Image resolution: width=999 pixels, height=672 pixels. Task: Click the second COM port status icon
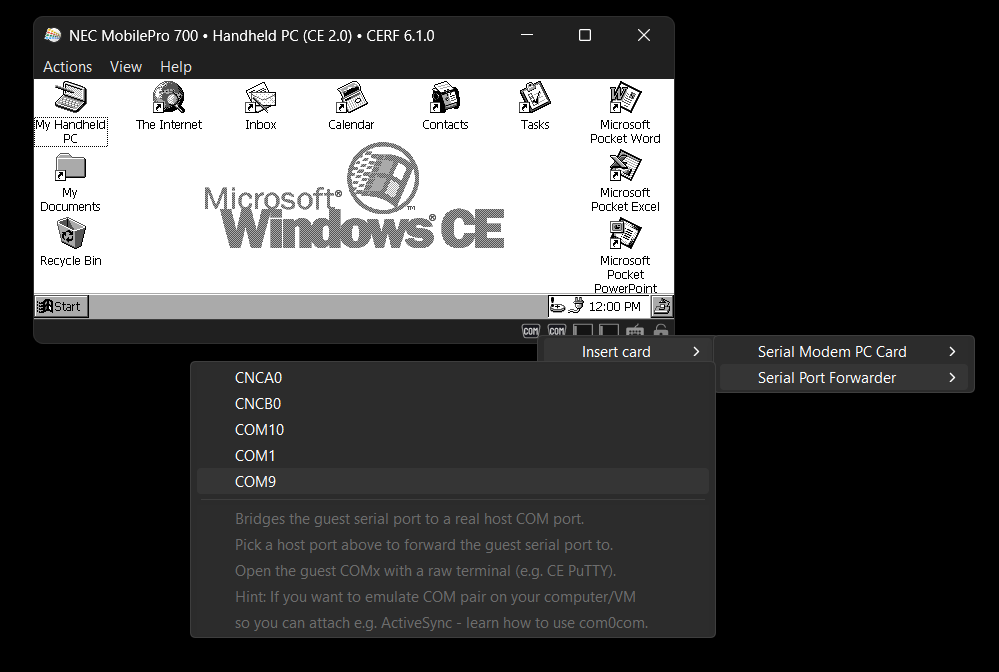click(x=557, y=331)
